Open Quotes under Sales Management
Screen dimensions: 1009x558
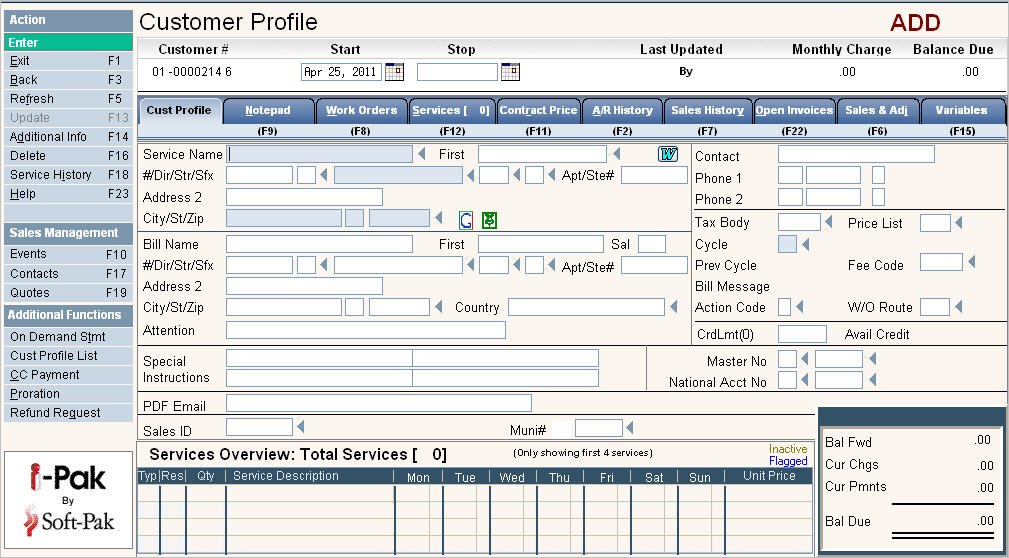coord(68,293)
